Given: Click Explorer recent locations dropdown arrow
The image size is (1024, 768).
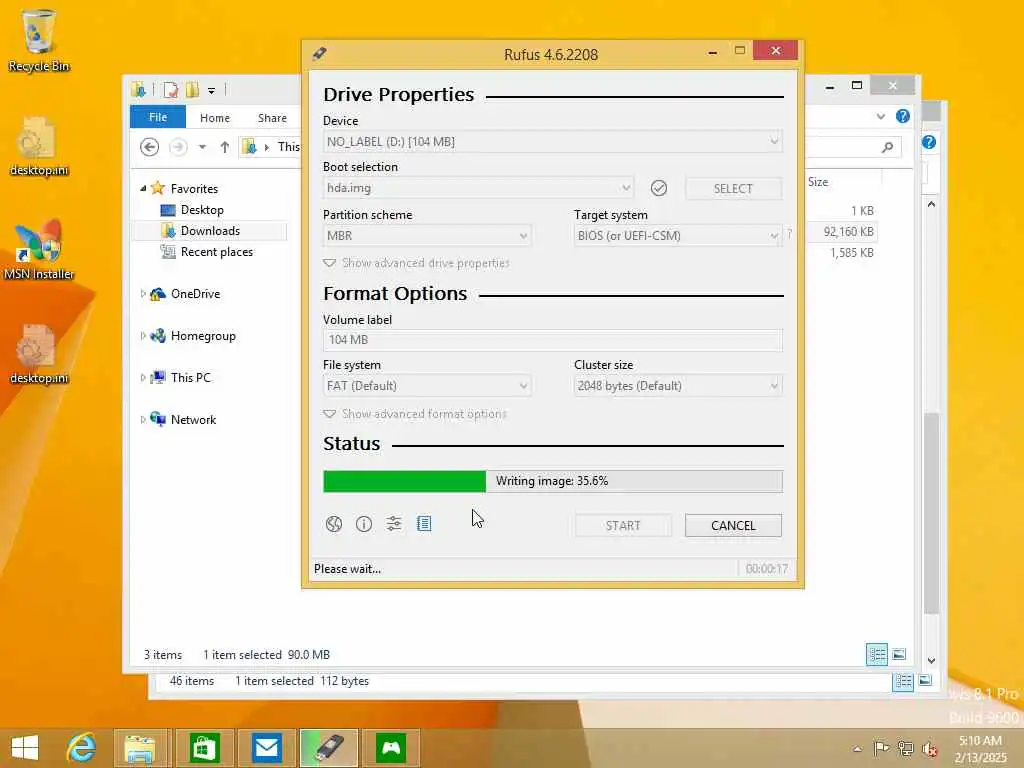Looking at the screenshot, I should 202,147.
